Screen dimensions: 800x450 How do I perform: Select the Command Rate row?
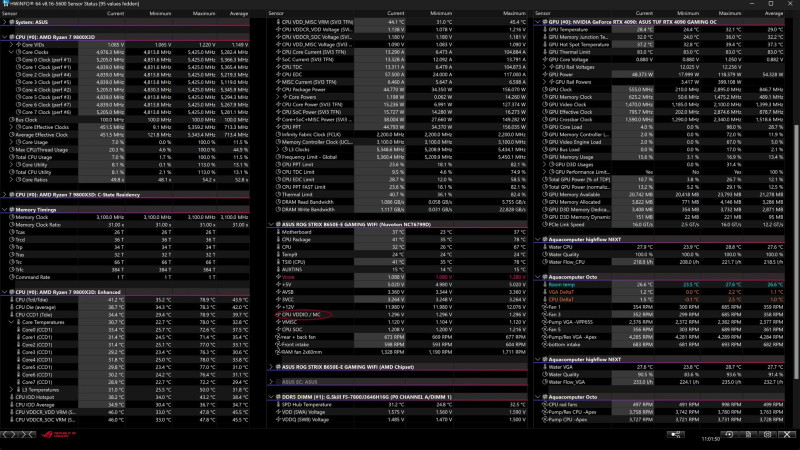tap(125, 277)
